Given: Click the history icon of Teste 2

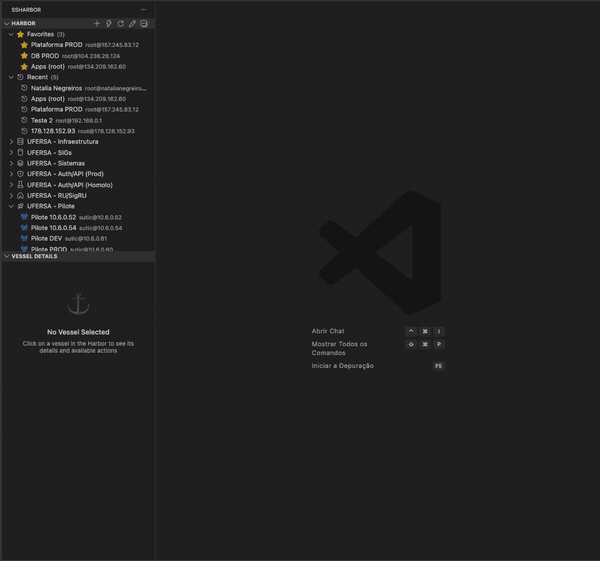Looking at the screenshot, I should [x=24, y=120].
